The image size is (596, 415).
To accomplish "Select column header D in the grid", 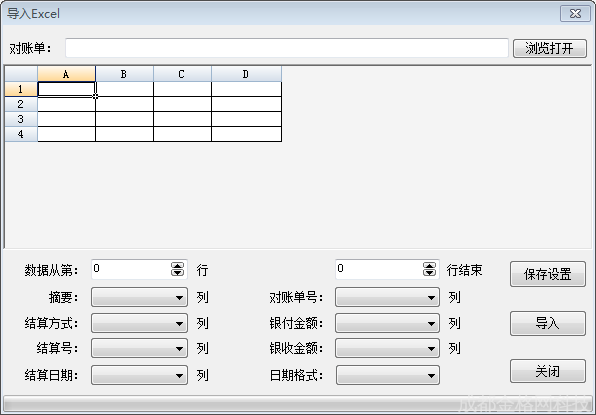I will 246,74.
